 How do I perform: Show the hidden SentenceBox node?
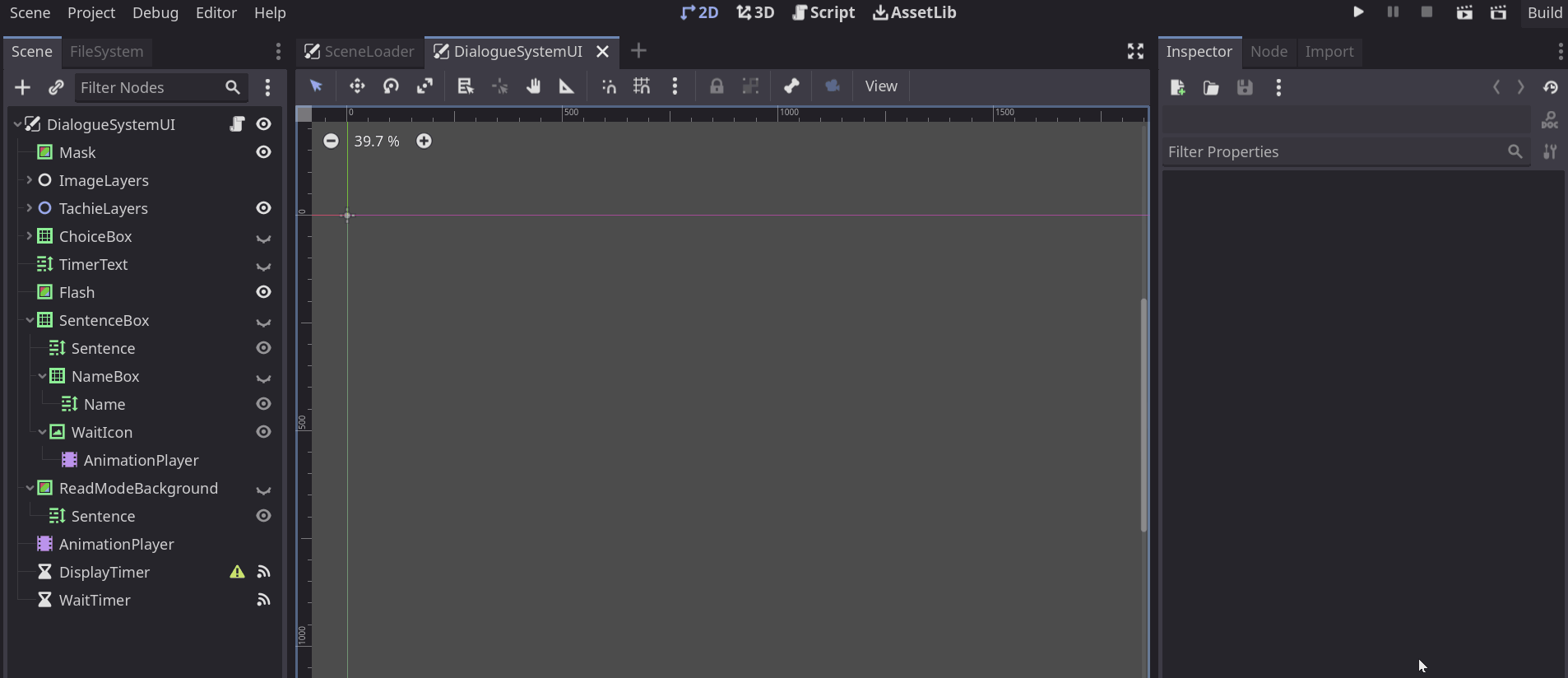263,322
